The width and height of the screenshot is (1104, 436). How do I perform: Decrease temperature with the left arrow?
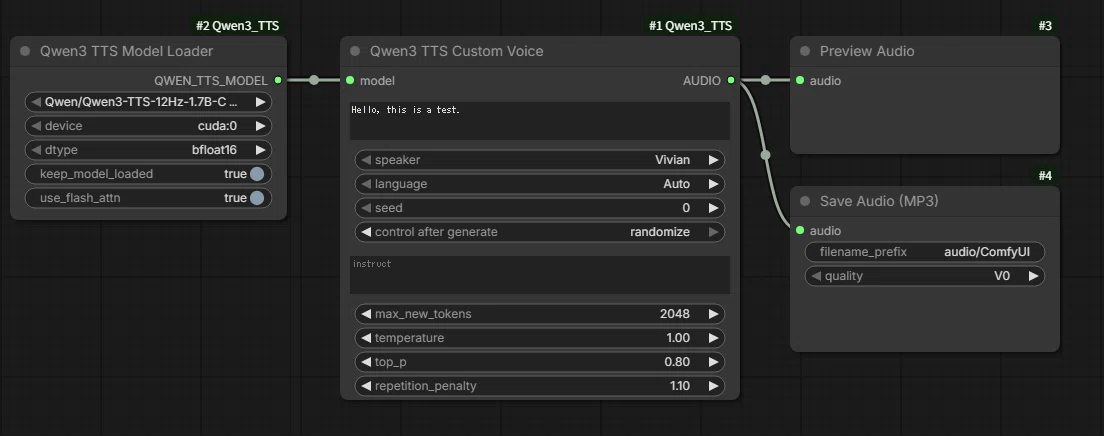coord(366,338)
